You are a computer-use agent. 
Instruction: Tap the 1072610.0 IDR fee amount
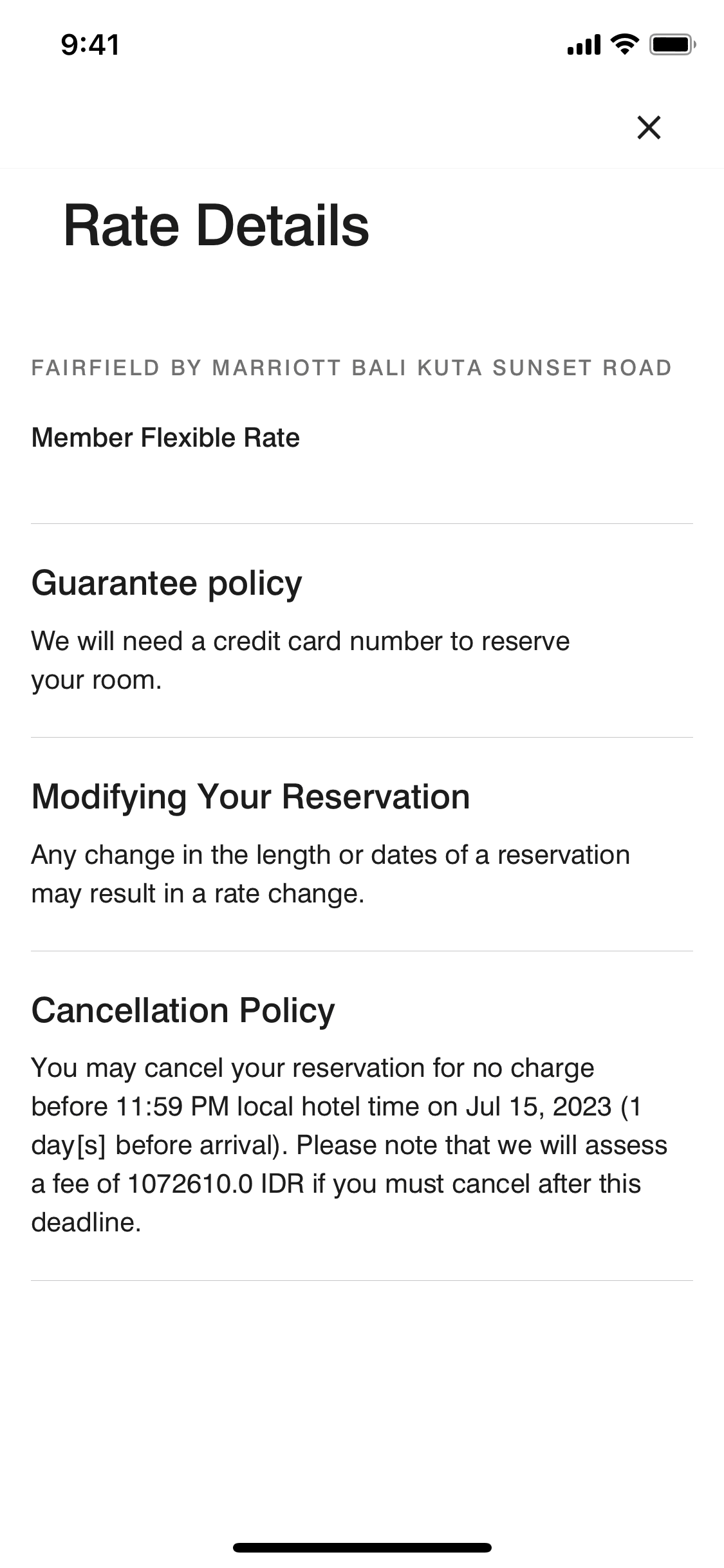tap(216, 1184)
